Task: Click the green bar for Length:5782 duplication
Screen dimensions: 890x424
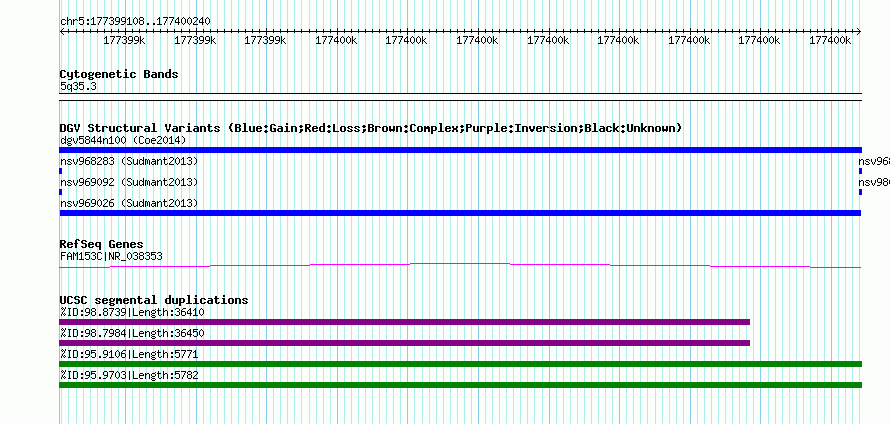Action: pos(460,385)
